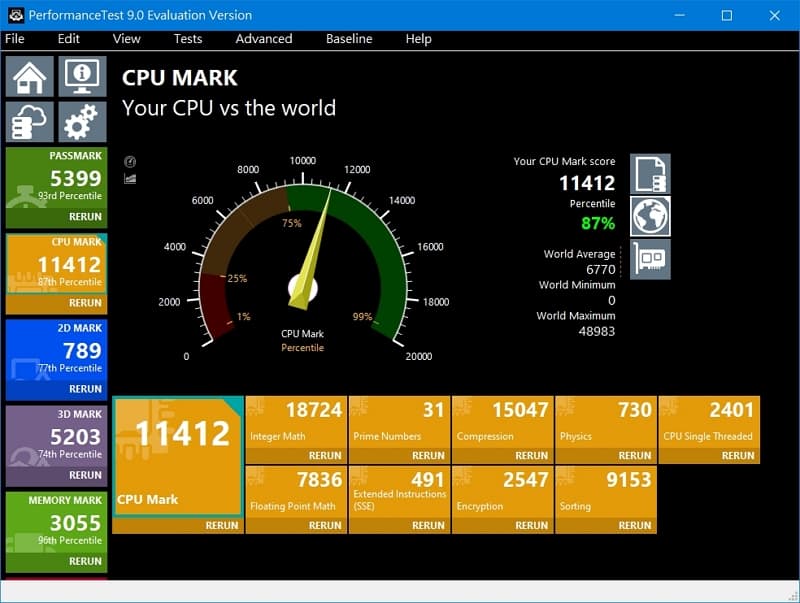Select the Sorting 9153 tile
Screen dimensions: 800x603
coord(606,492)
